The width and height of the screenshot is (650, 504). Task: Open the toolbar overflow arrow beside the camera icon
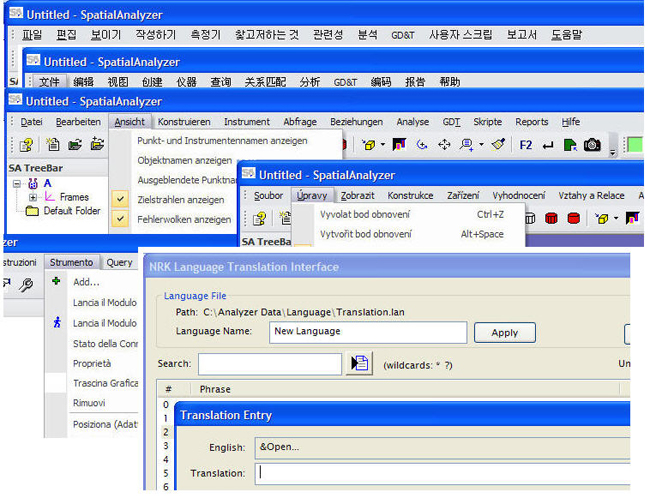click(x=612, y=148)
